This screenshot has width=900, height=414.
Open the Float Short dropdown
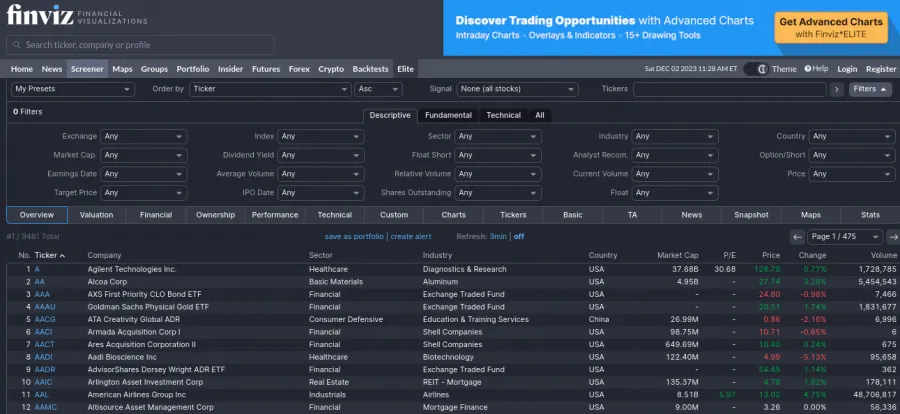[x=498, y=155]
